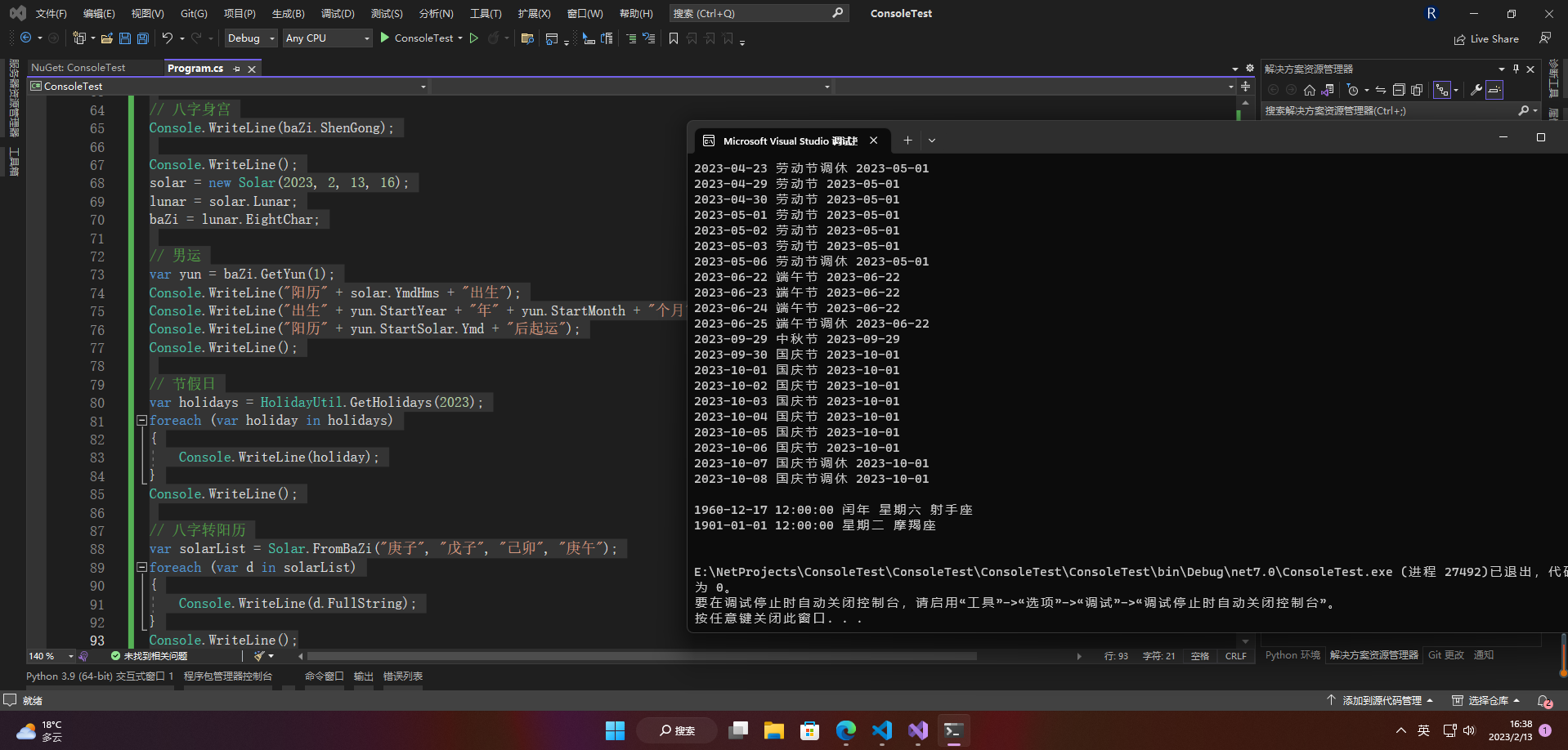Switch views icon in Solution Explorer toolbar
The height and width of the screenshot is (750, 1568).
1328,90
